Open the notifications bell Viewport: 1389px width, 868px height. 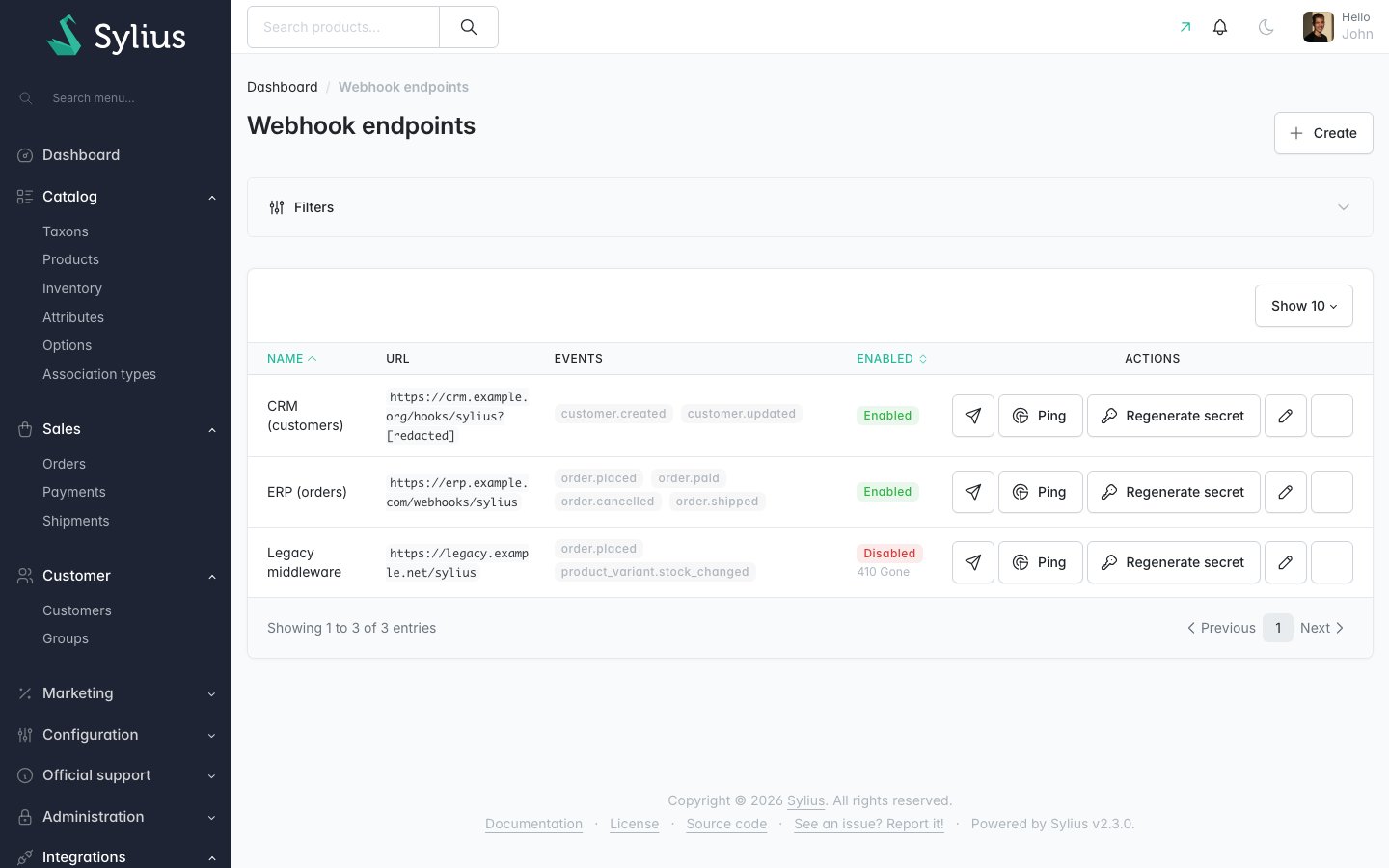pyautogui.click(x=1220, y=27)
